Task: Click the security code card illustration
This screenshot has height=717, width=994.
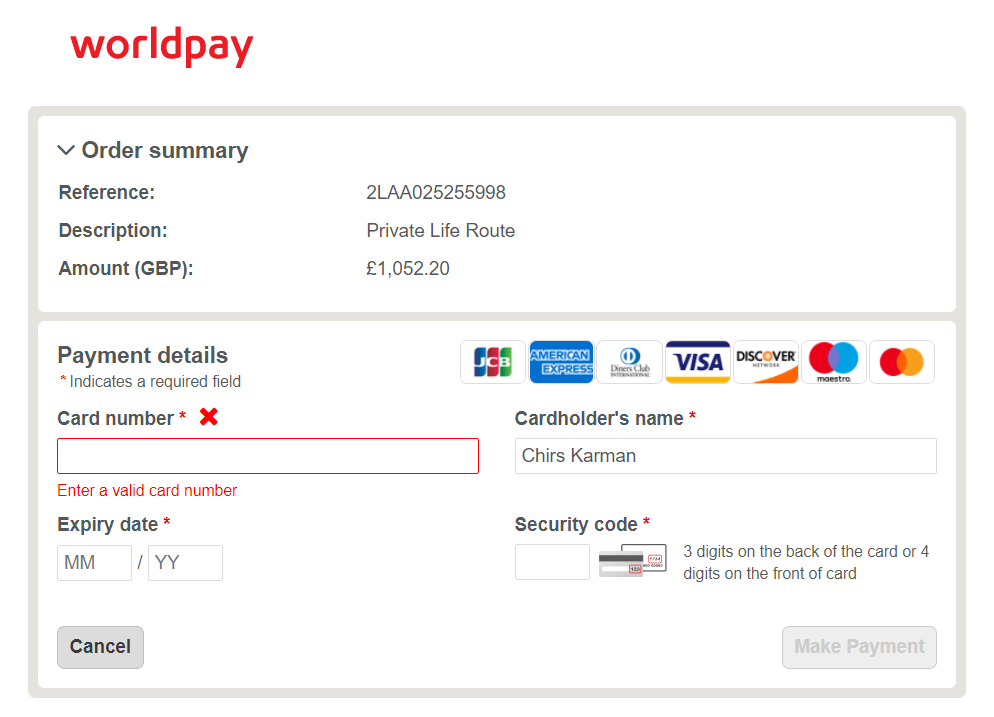Action: pyautogui.click(x=633, y=560)
